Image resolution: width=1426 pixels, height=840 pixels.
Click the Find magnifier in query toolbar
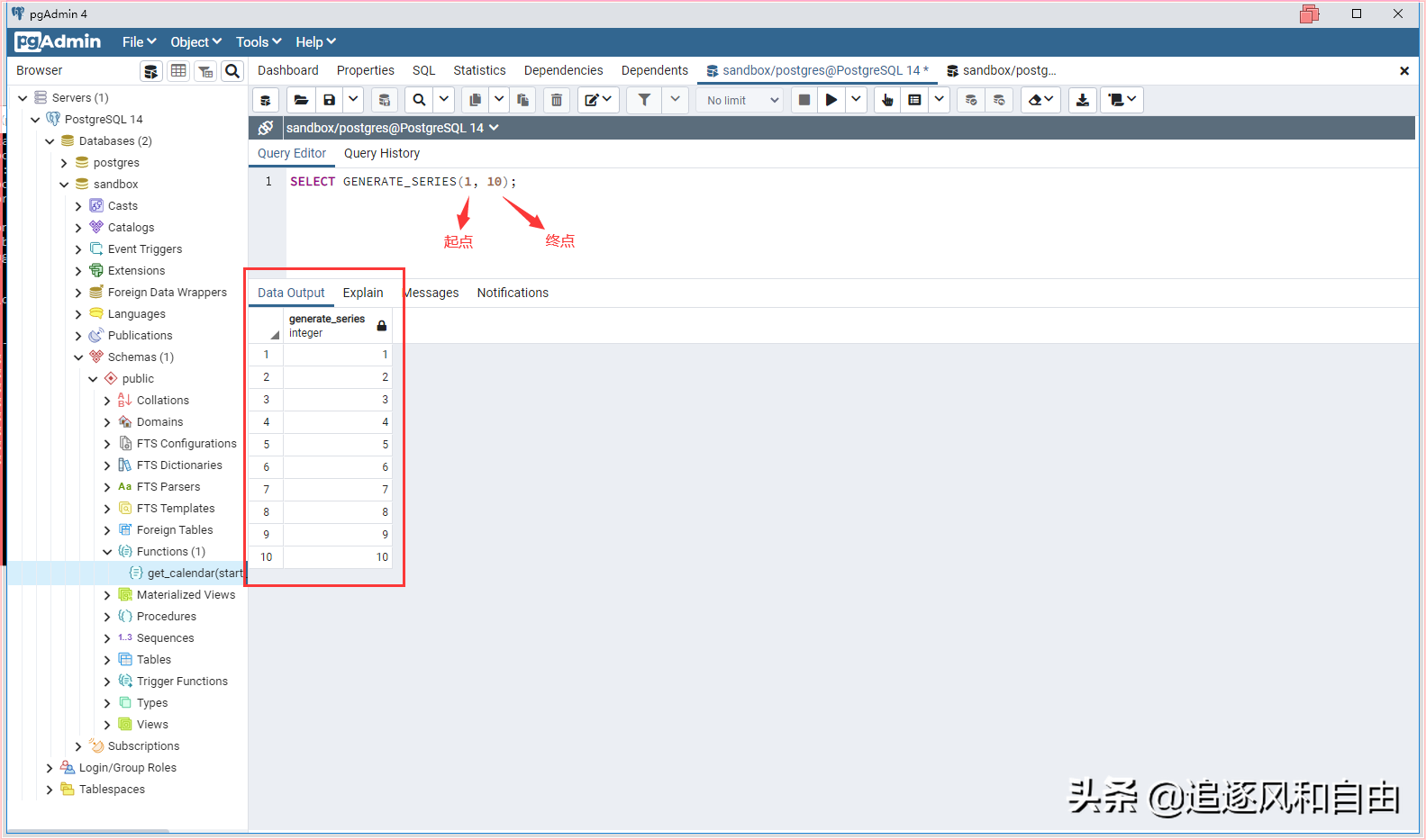coord(419,100)
